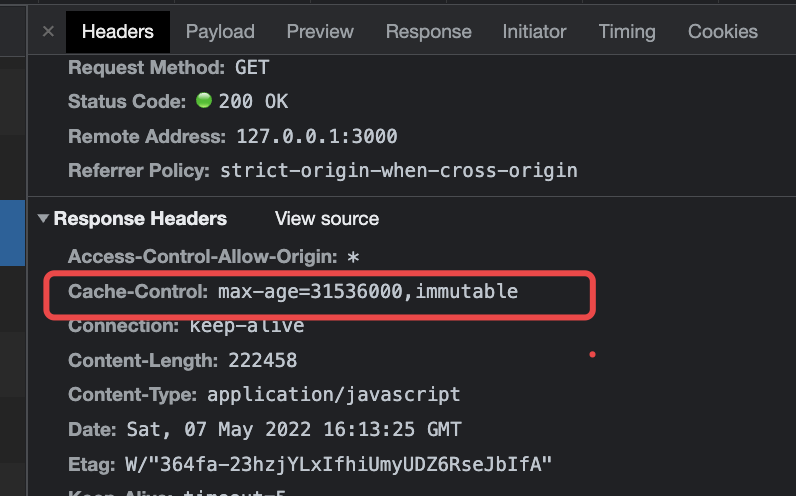Click the Response Headers section title
The image size is (796, 496).
coord(140,219)
